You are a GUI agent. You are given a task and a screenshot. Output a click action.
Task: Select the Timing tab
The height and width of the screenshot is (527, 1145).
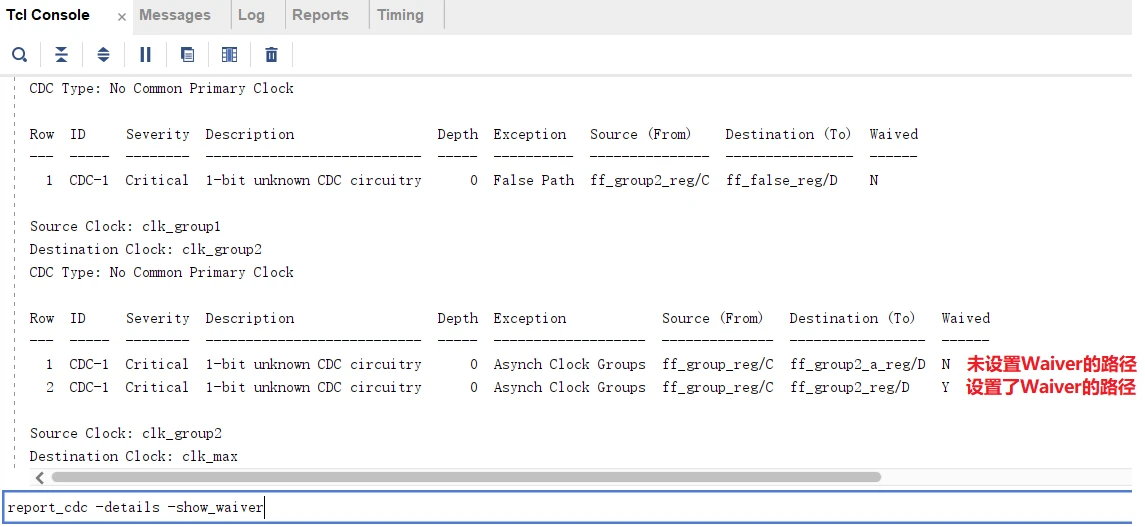[x=400, y=15]
